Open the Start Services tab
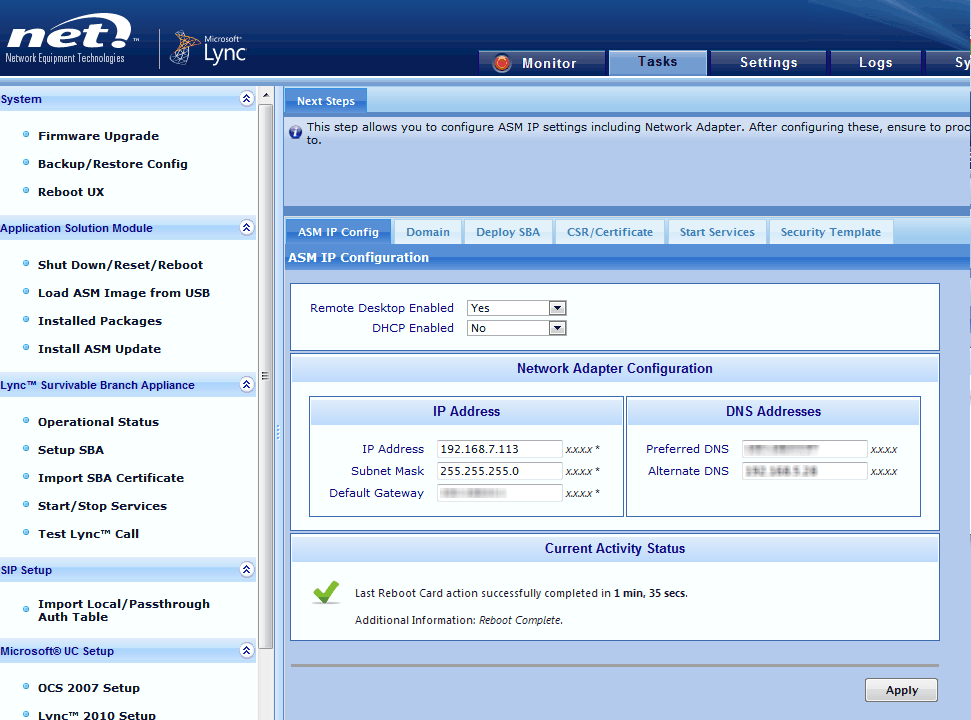This screenshot has height=720, width=971. click(x=716, y=230)
